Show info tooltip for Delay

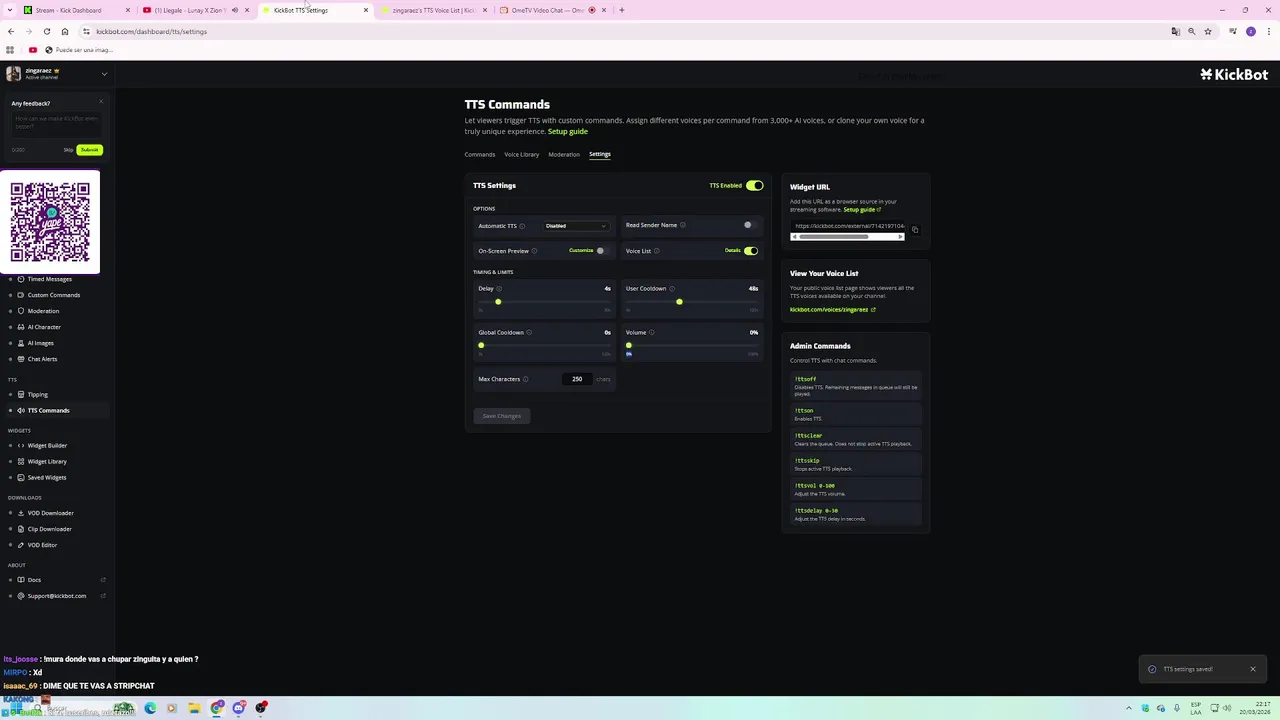point(499,289)
